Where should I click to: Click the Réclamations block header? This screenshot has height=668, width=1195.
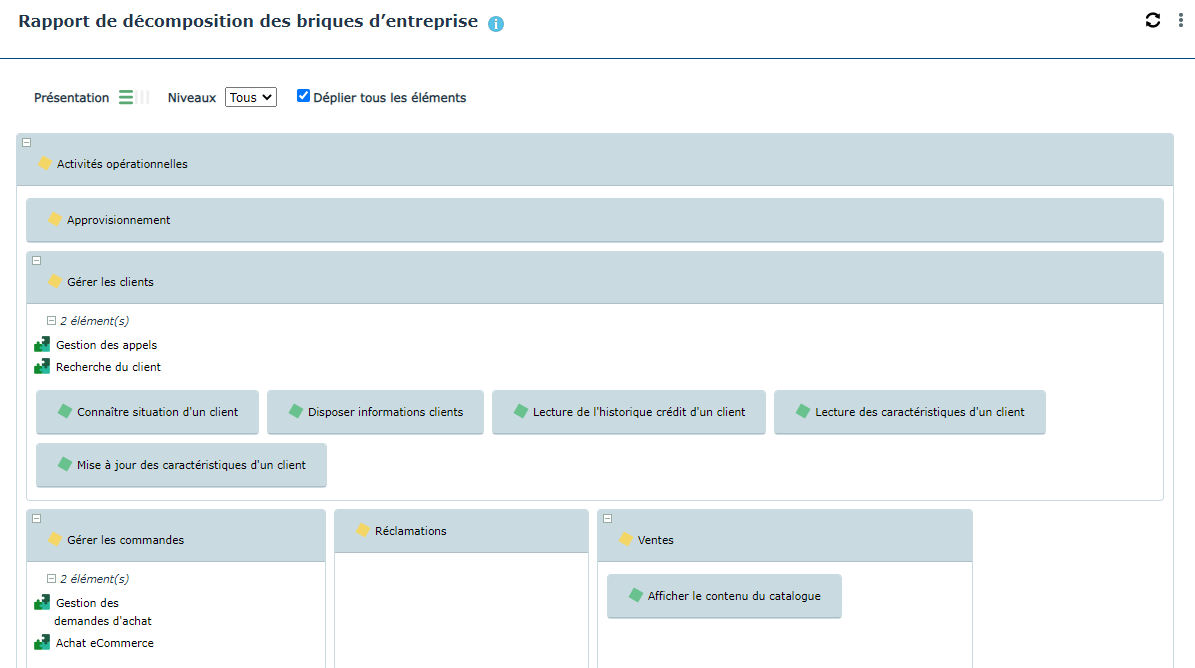click(461, 531)
